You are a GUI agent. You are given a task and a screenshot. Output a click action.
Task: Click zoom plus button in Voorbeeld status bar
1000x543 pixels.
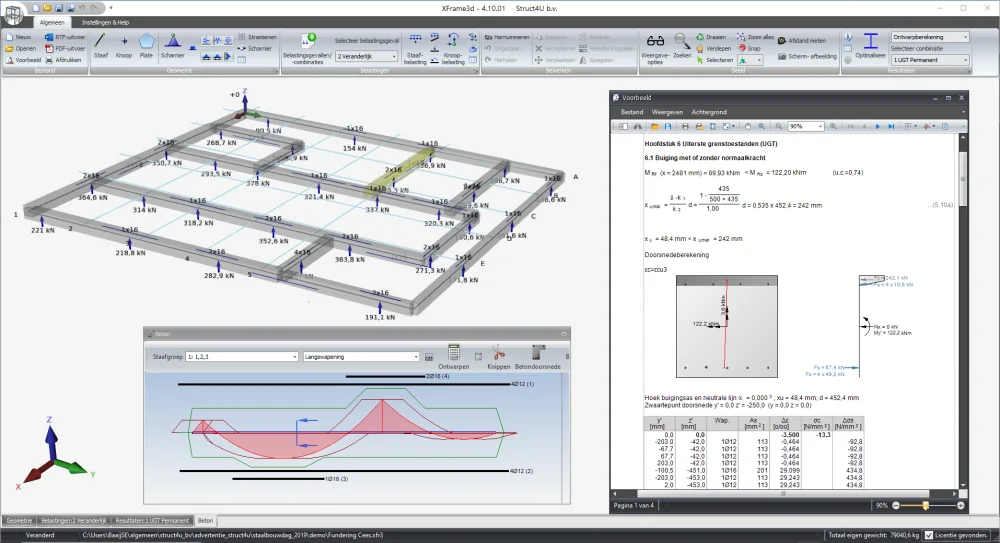960,505
